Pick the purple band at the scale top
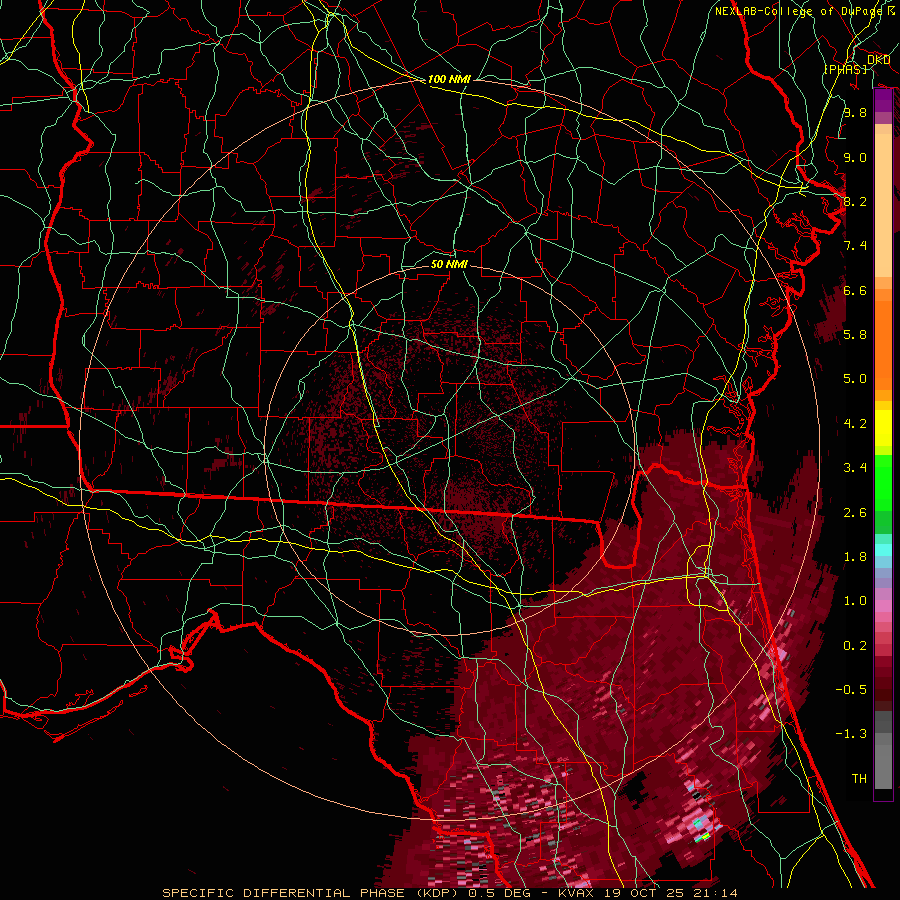 point(883,101)
